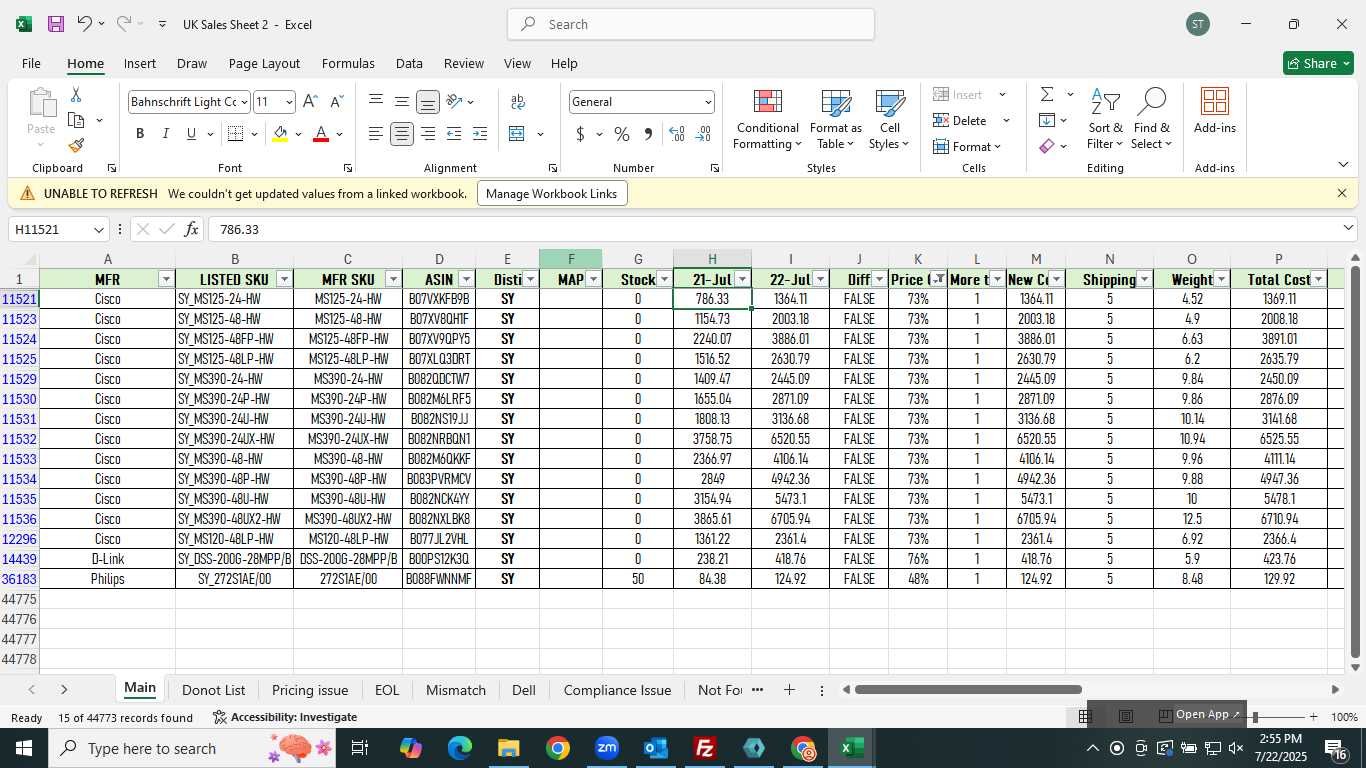Click the Increase Indent icon
1366x768 pixels.
tap(479, 134)
